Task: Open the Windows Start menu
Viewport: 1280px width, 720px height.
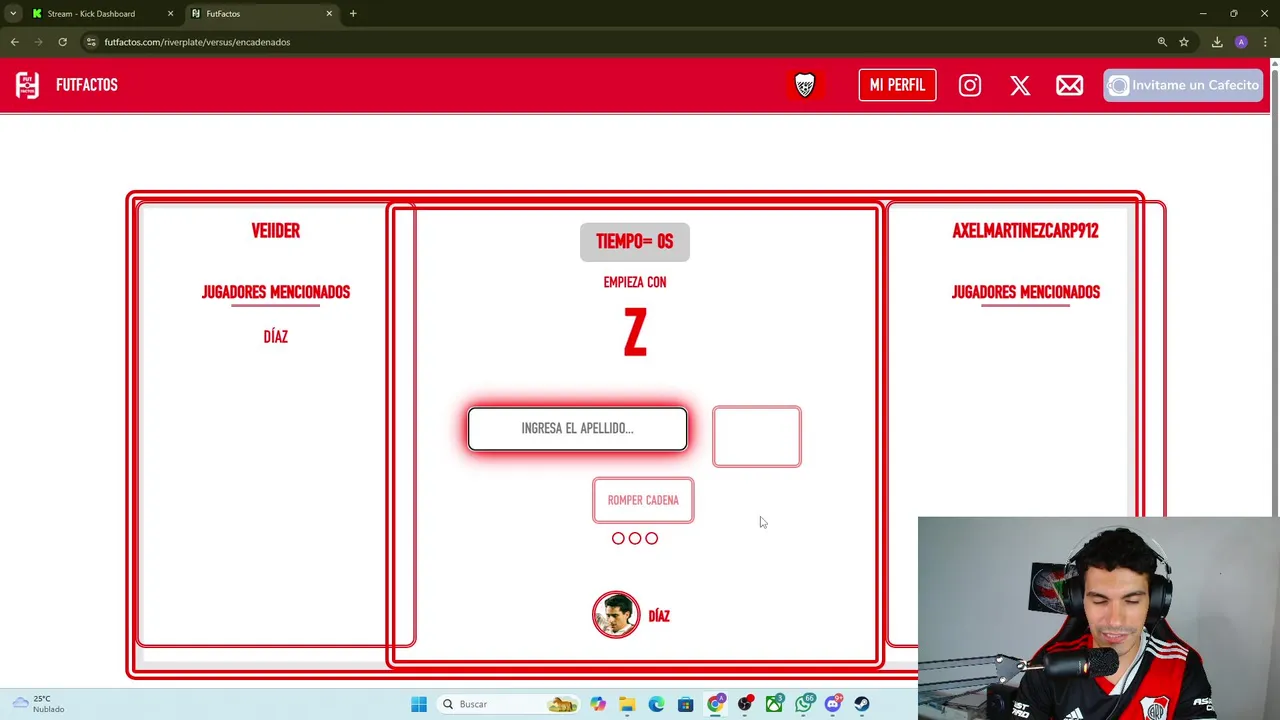Action: click(419, 704)
